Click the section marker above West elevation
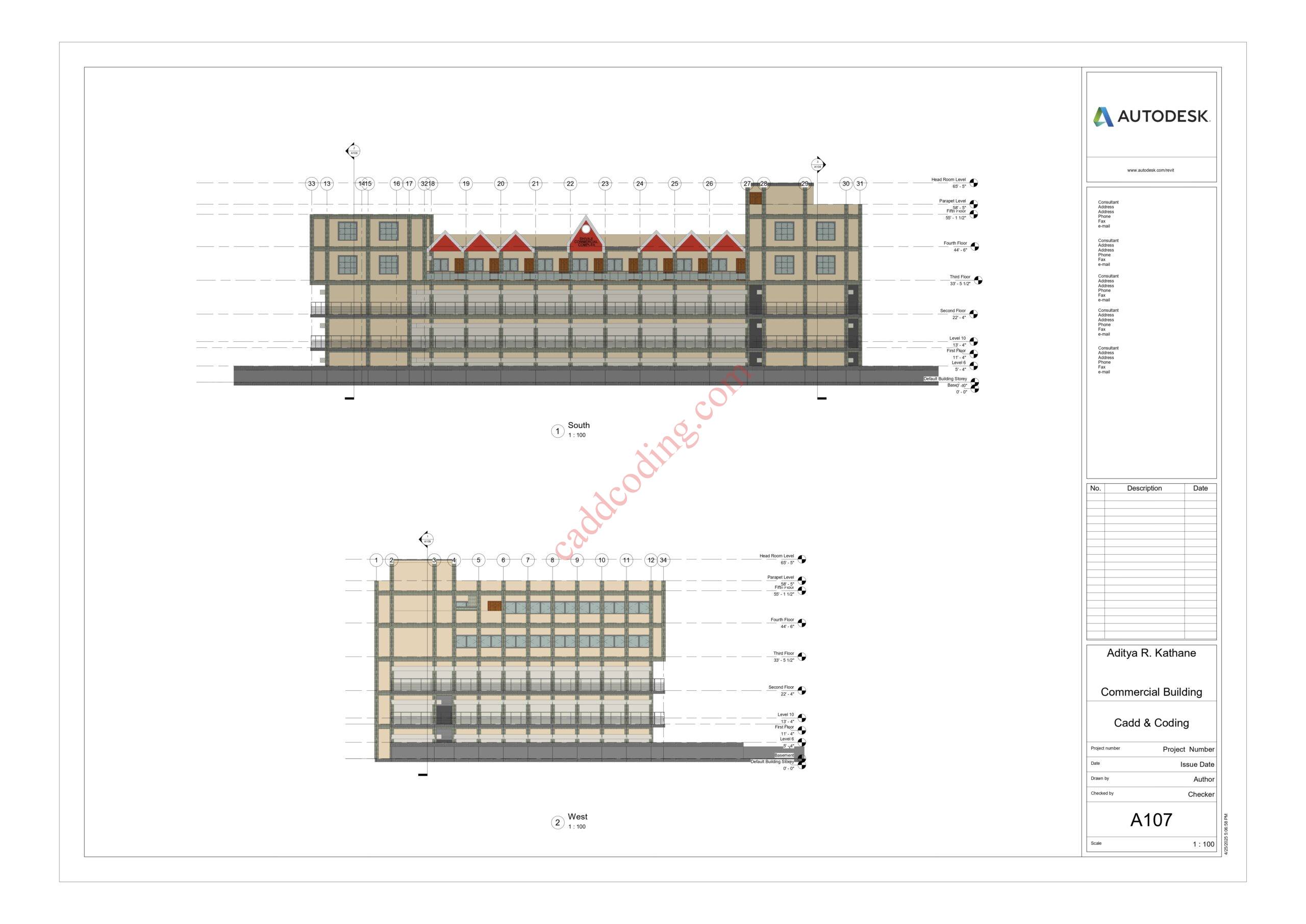The height and width of the screenshot is (924, 1306). tap(426, 539)
